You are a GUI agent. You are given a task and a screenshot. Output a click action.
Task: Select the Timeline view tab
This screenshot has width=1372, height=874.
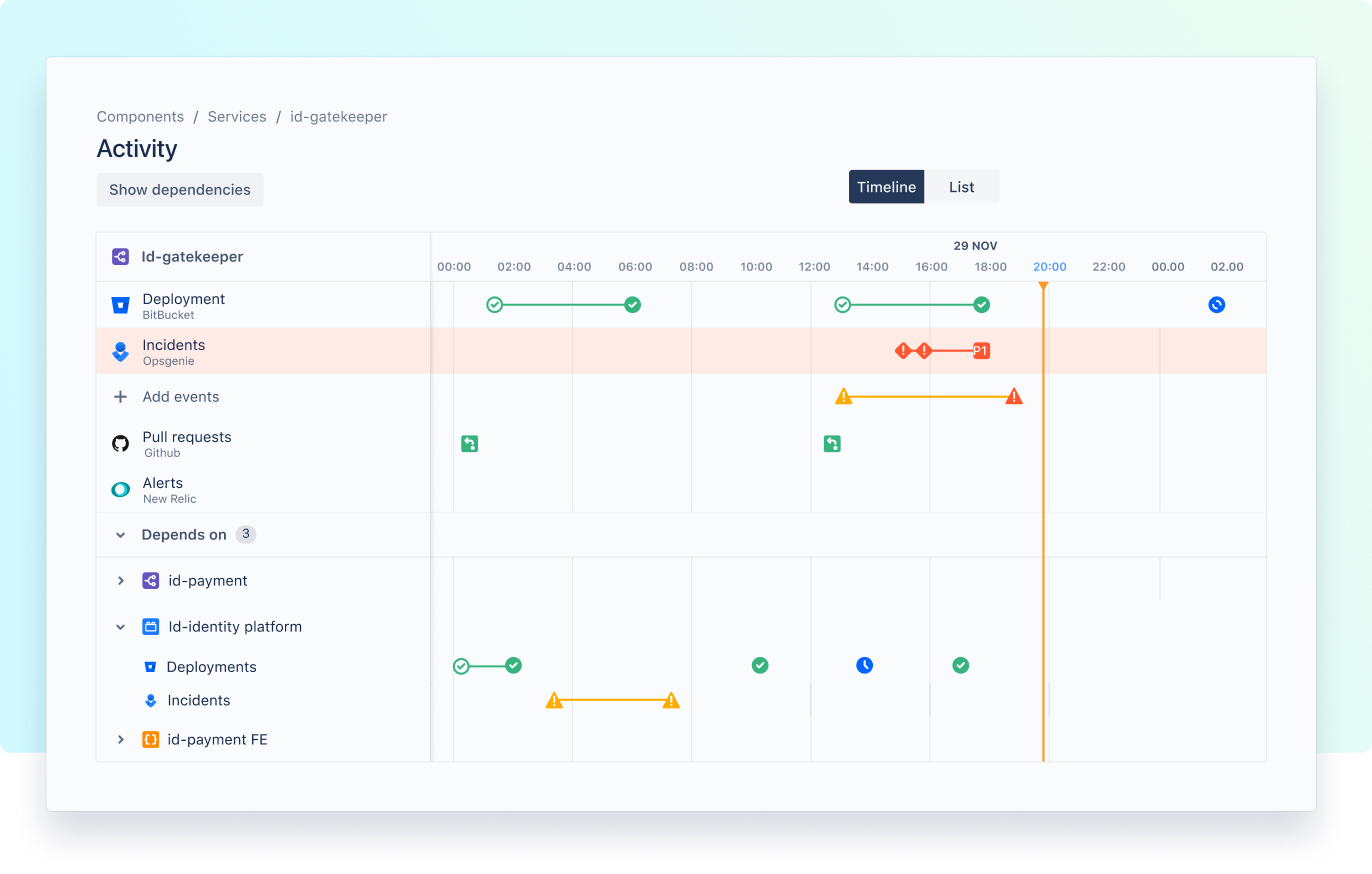click(x=886, y=186)
